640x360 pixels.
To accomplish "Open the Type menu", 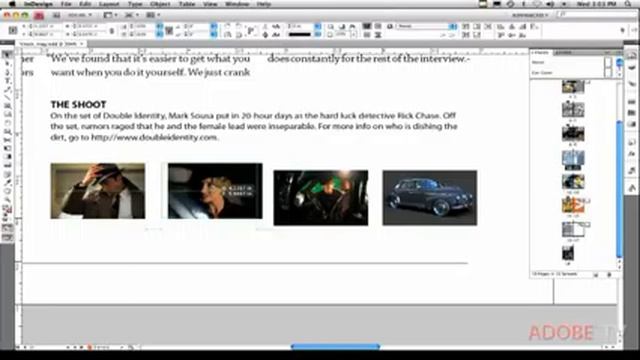I will tap(135, 4).
